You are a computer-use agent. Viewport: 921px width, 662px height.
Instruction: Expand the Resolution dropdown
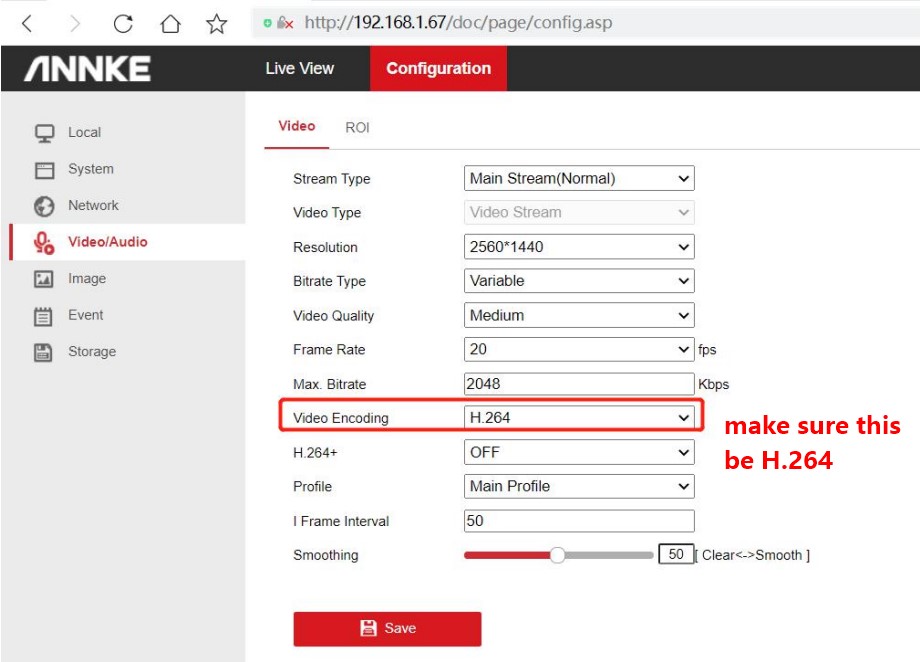tap(579, 247)
